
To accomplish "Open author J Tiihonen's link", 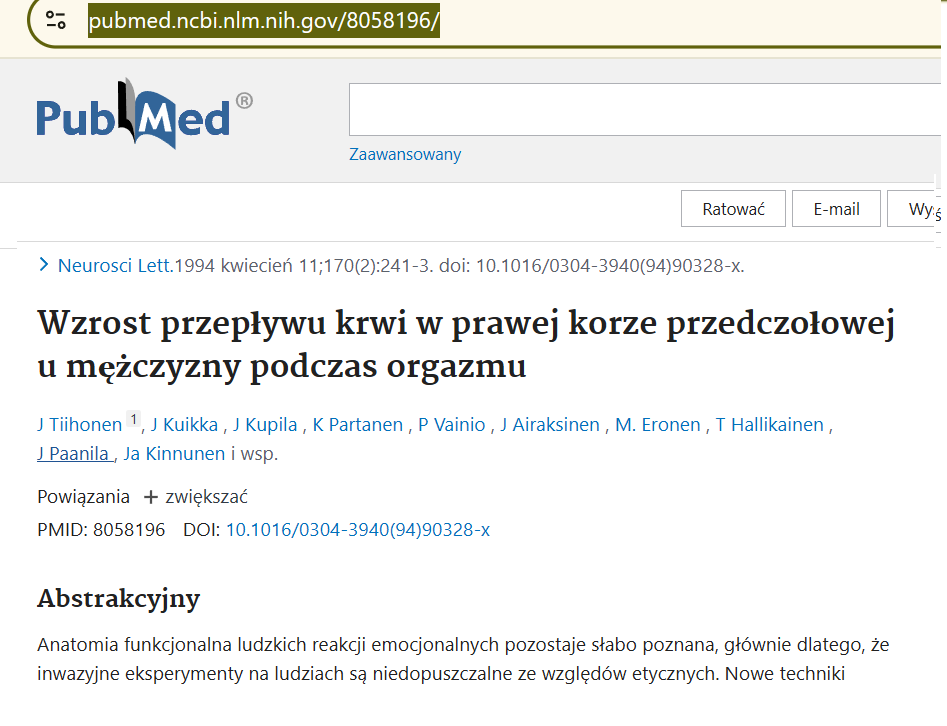I will pos(79,425).
